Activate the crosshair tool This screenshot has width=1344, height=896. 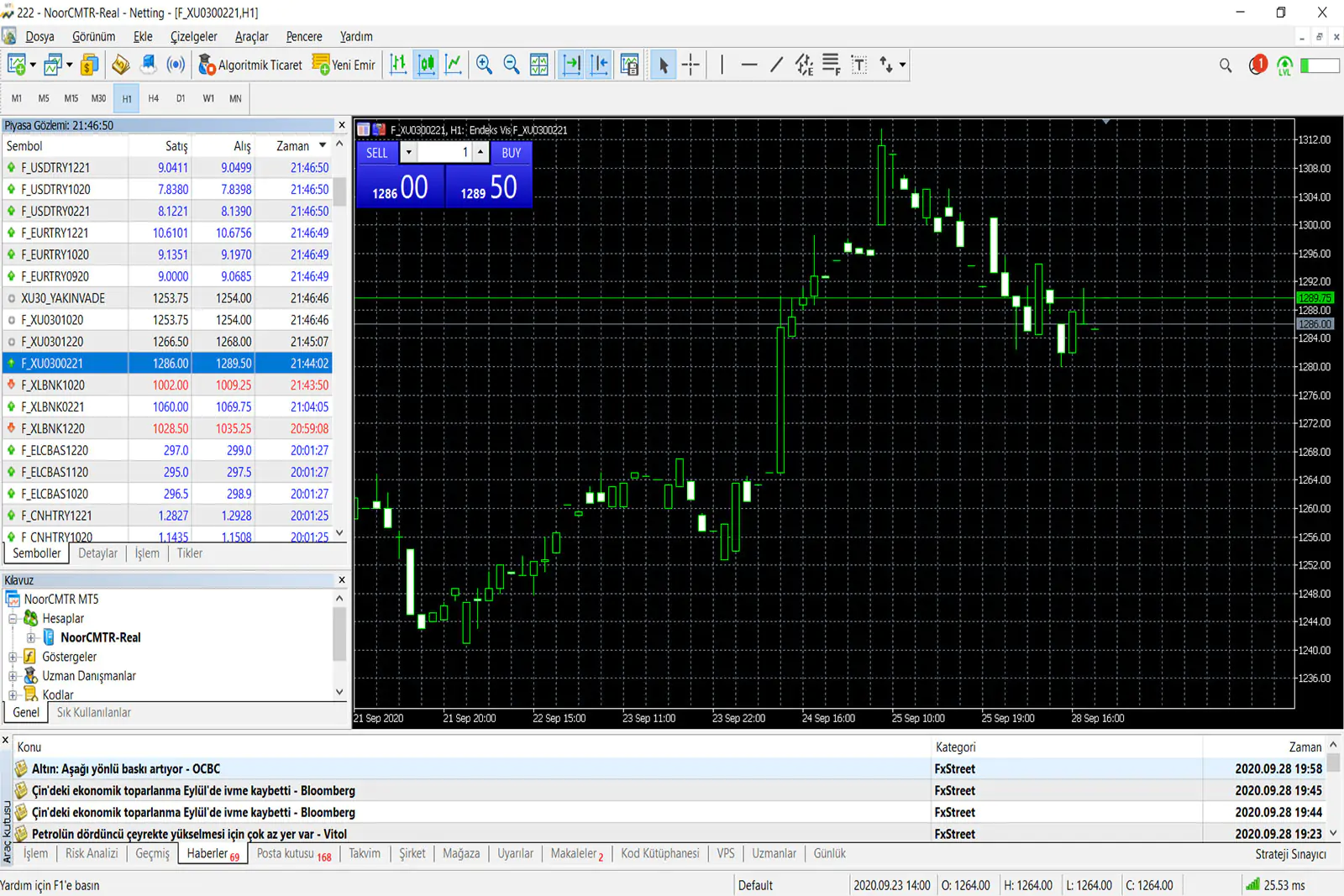tap(690, 65)
